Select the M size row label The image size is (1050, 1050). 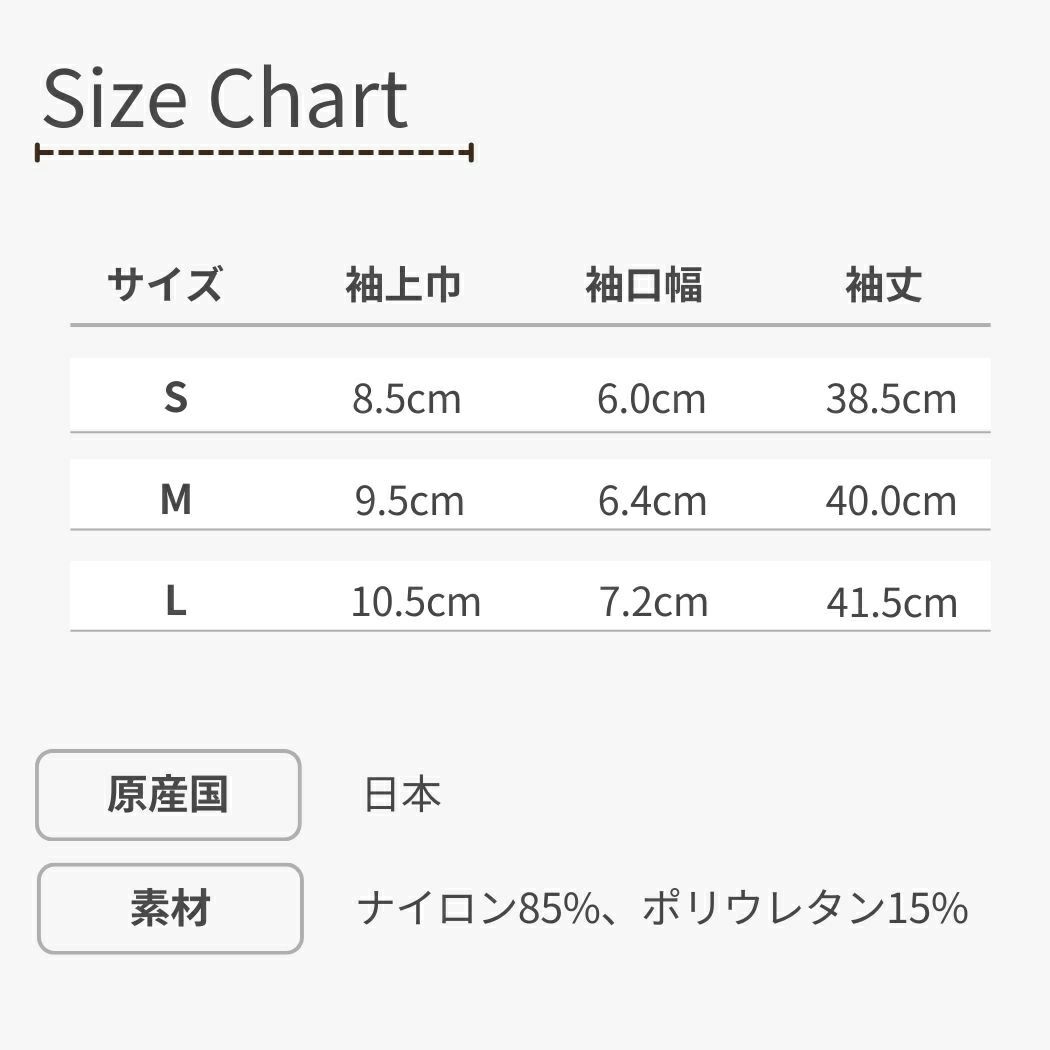click(175, 499)
